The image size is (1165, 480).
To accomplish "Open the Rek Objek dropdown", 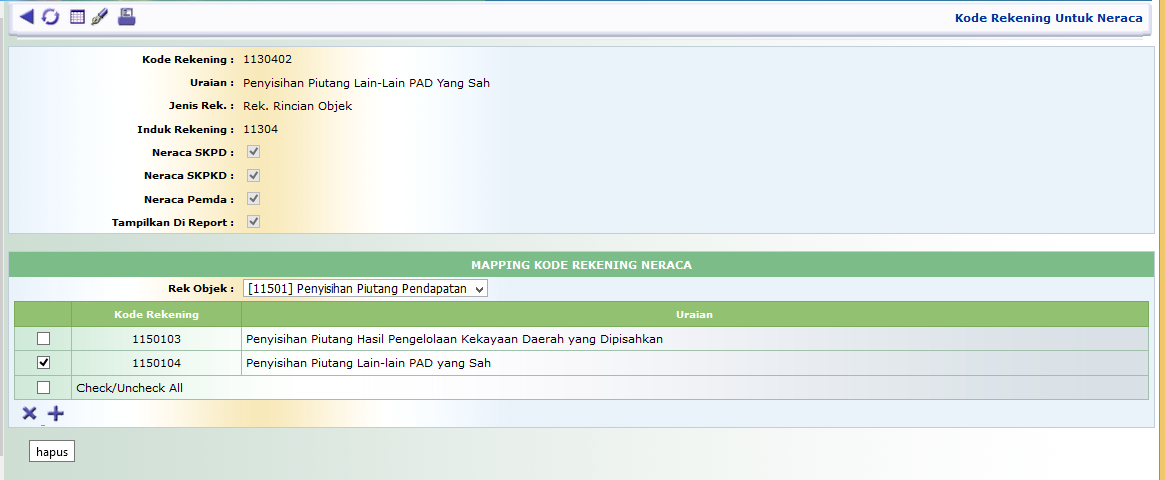I will pyautogui.click(x=365, y=289).
